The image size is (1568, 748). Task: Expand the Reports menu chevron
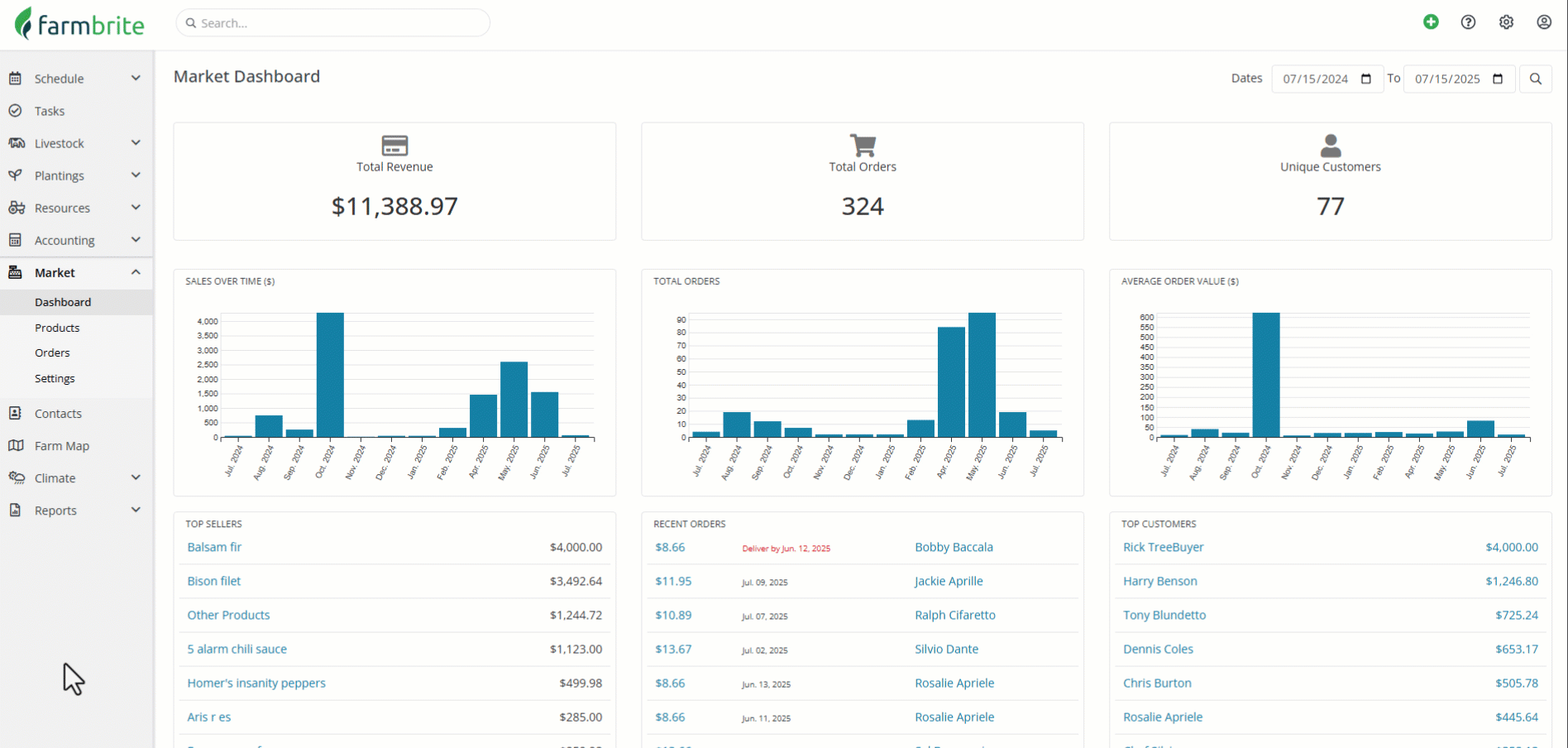click(x=136, y=509)
